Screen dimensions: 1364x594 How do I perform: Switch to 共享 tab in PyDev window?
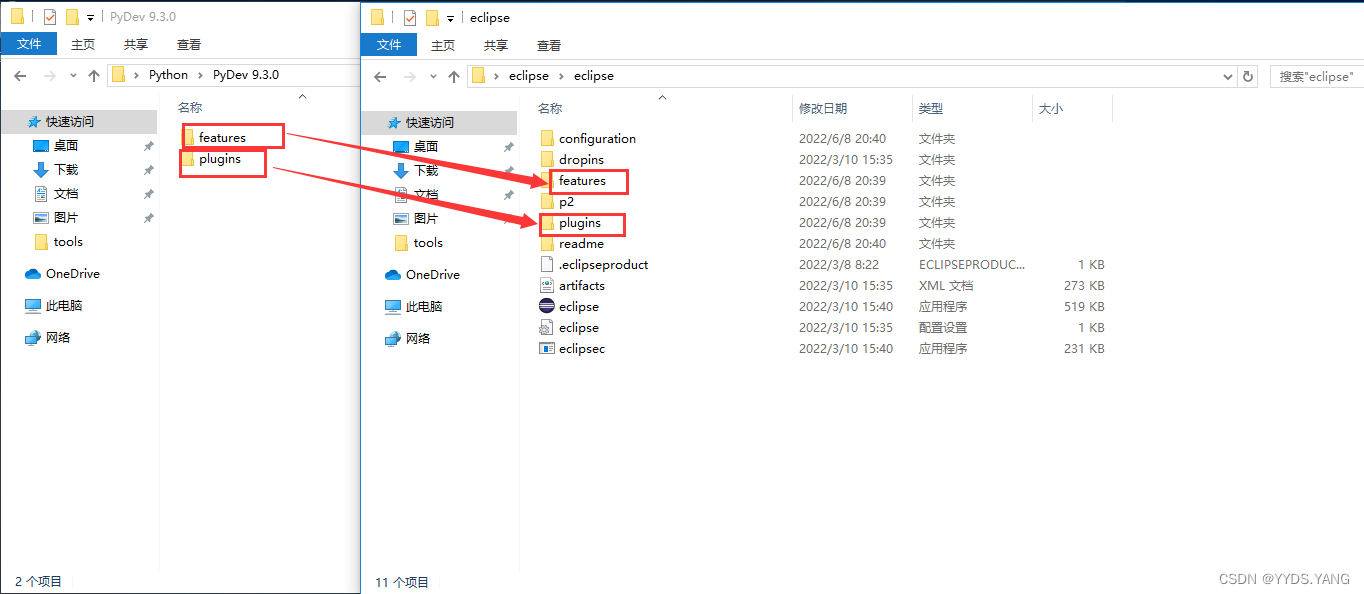tap(135, 44)
